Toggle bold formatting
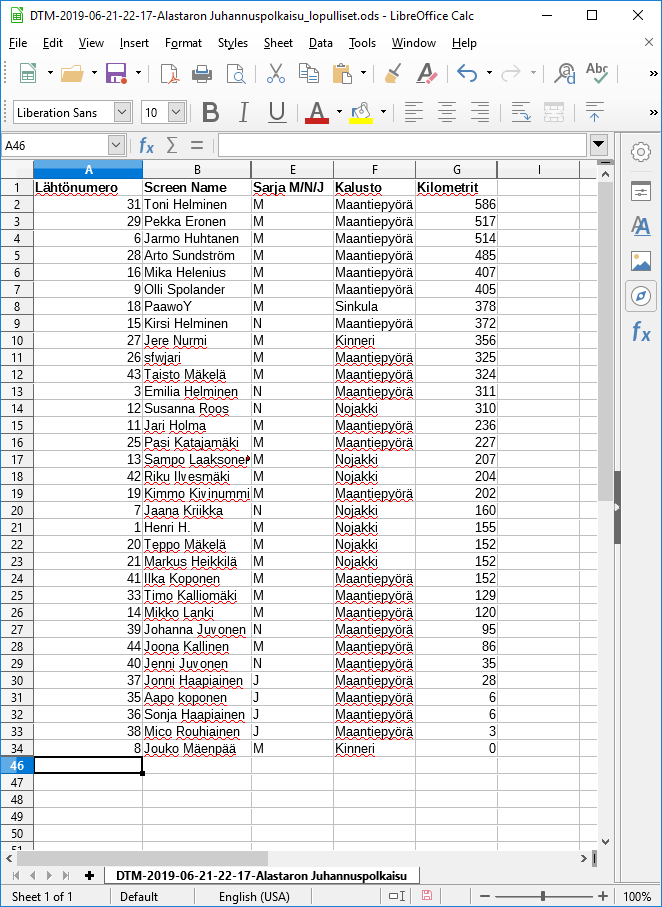 pos(210,112)
